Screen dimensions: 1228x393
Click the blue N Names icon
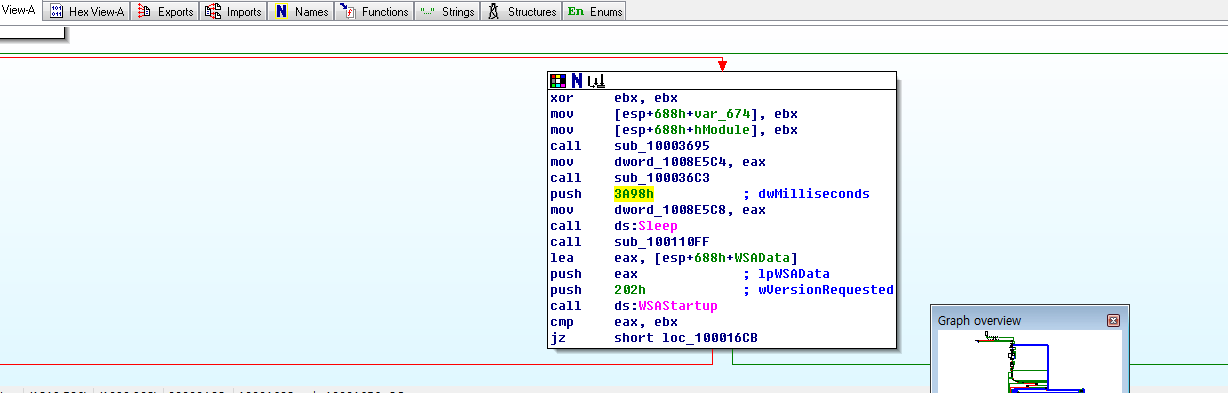click(281, 12)
